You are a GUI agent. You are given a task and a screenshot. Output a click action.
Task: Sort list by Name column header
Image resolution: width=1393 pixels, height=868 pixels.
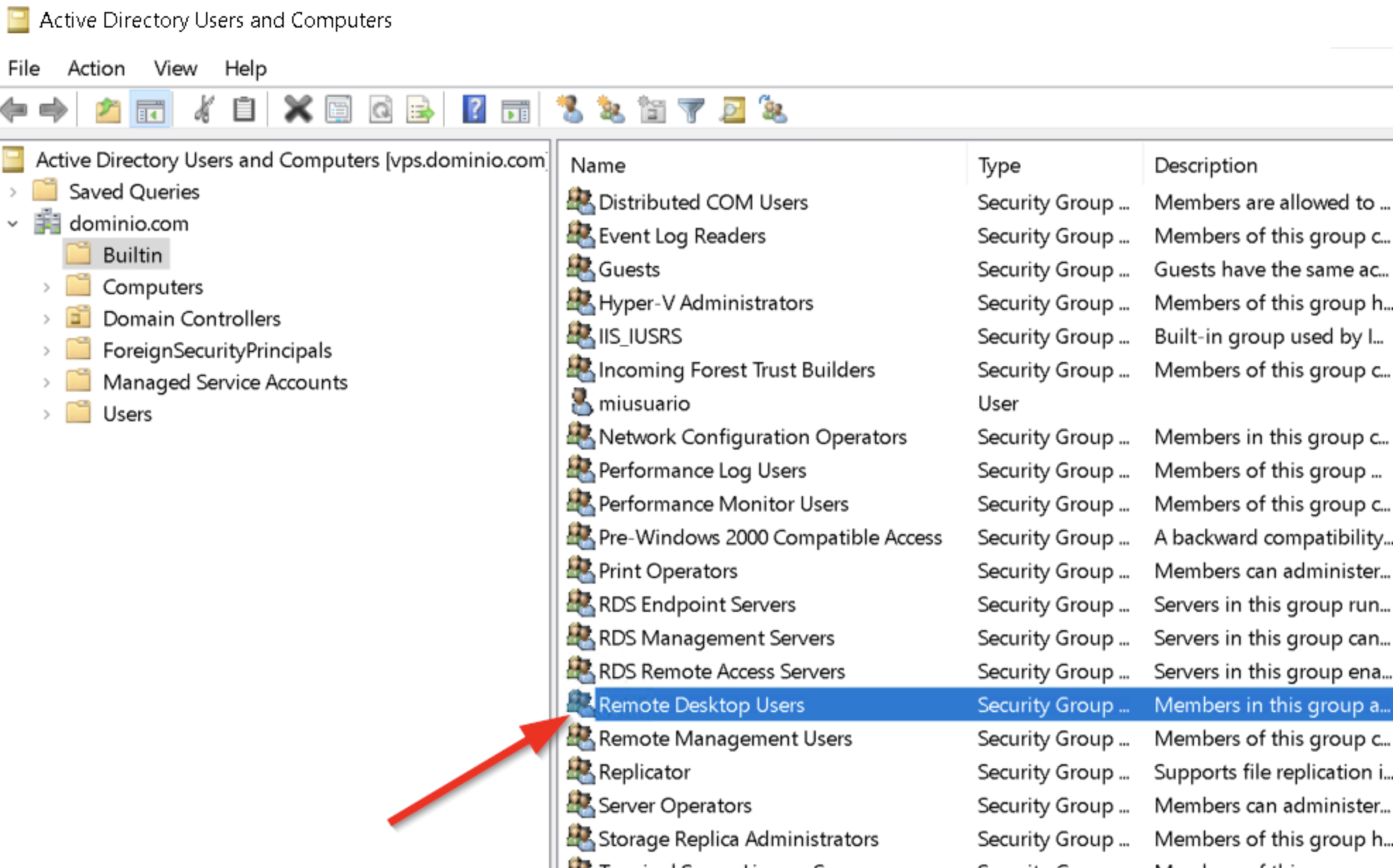598,165
